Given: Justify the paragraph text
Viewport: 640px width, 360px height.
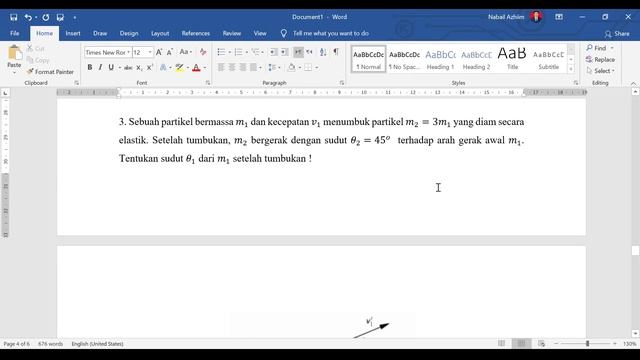Looking at the screenshot, I should tap(253, 67).
